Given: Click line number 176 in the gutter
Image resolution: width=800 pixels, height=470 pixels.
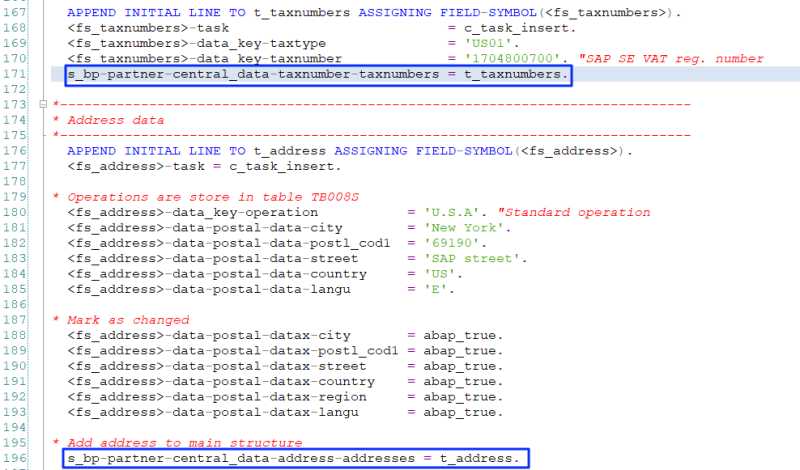Looking at the screenshot, I should pos(14,151).
